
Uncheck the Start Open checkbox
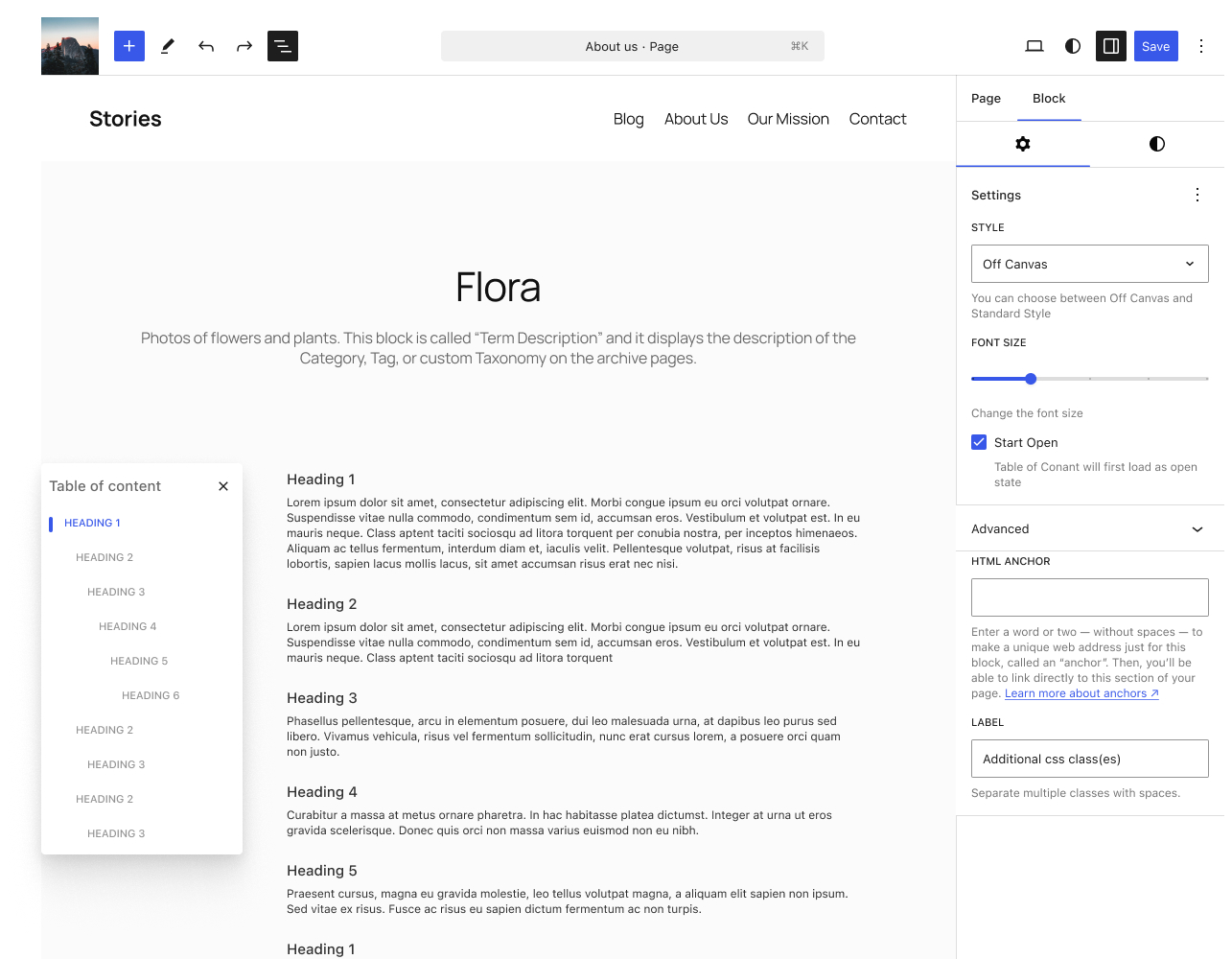point(979,442)
